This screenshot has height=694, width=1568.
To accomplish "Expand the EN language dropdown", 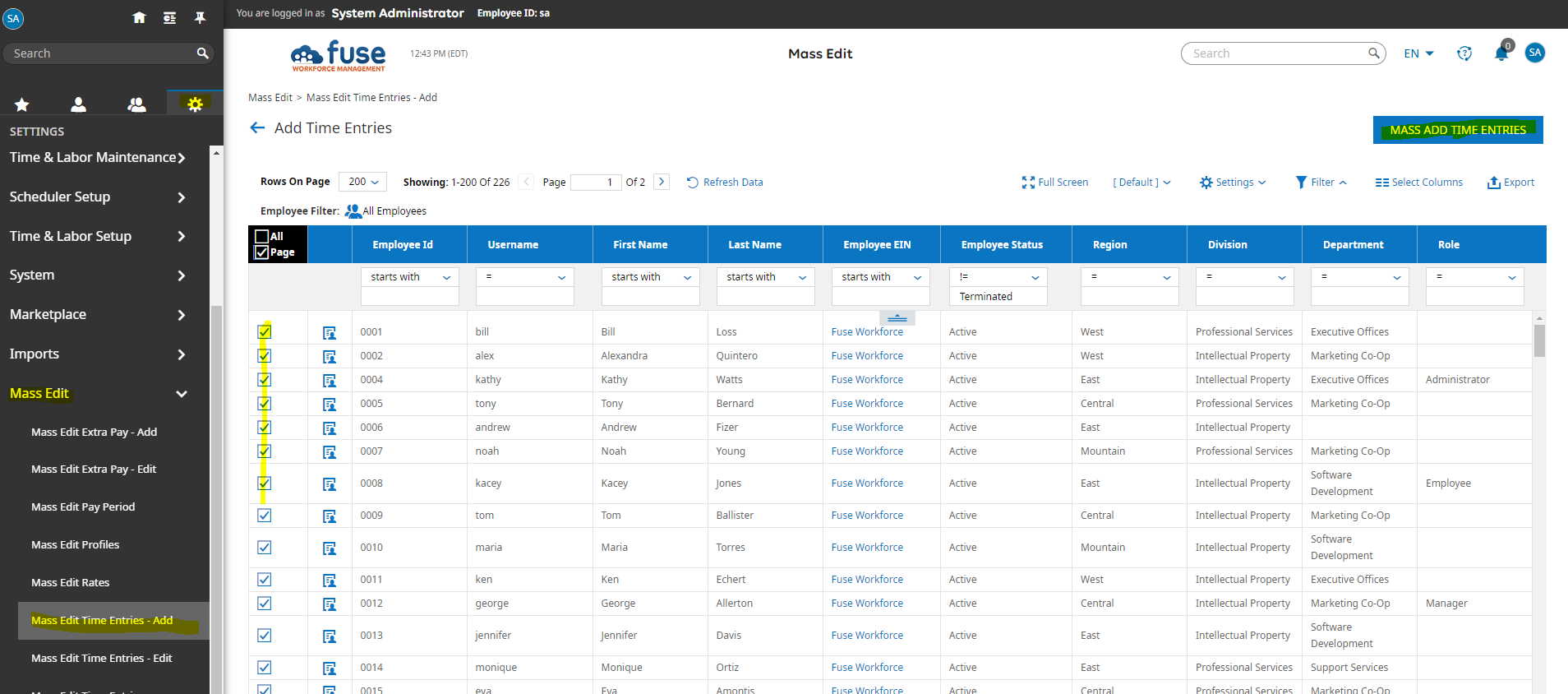I will [x=1418, y=53].
